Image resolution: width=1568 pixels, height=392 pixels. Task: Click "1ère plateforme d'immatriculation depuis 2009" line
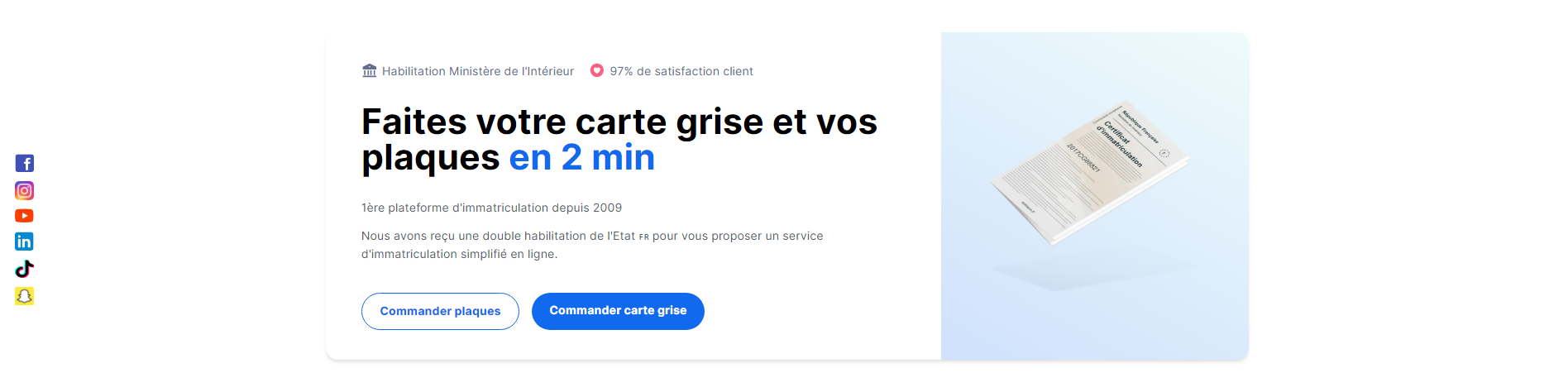pos(491,208)
